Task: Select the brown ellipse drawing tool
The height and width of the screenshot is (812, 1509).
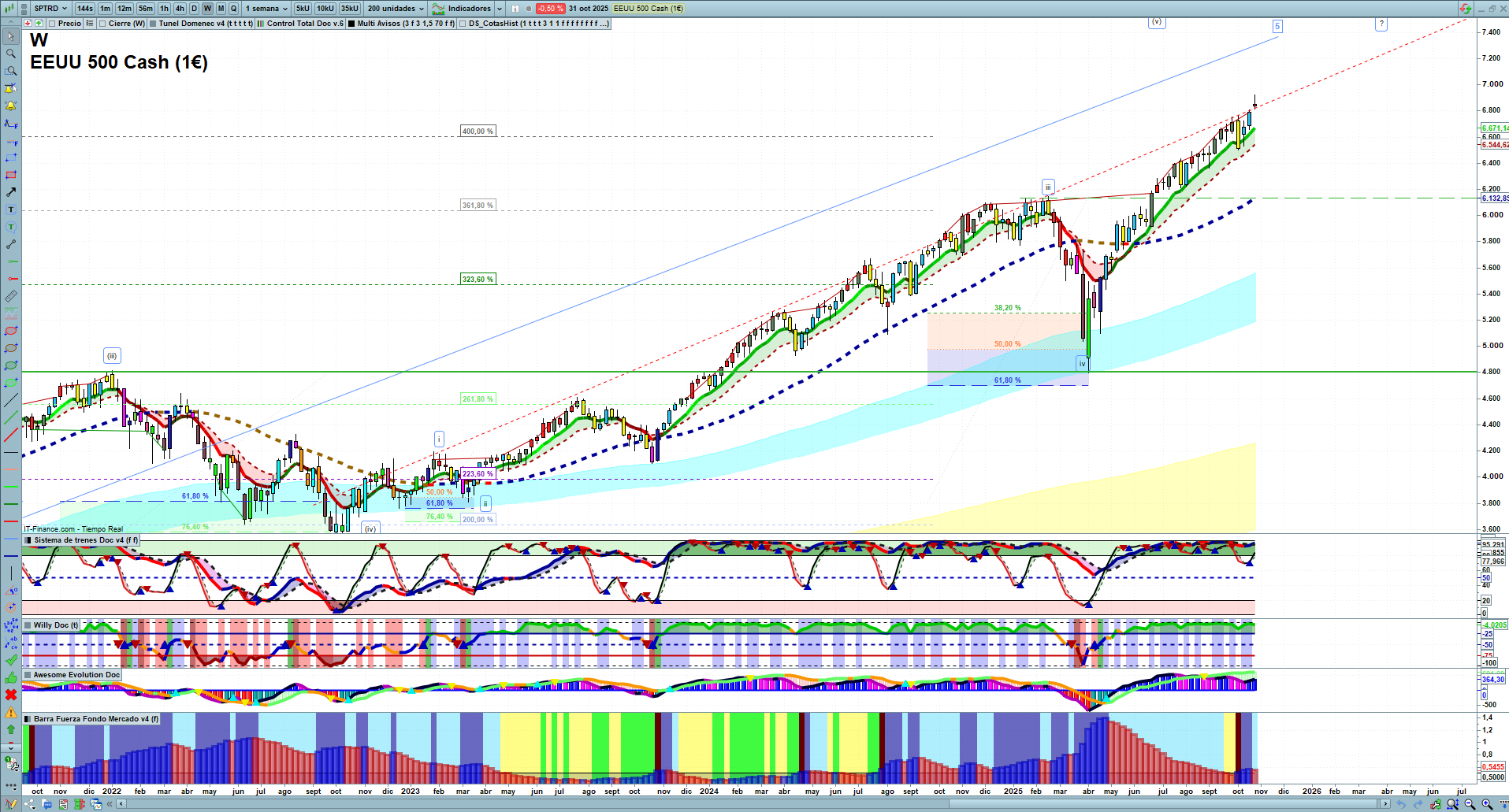Action: 10,348
